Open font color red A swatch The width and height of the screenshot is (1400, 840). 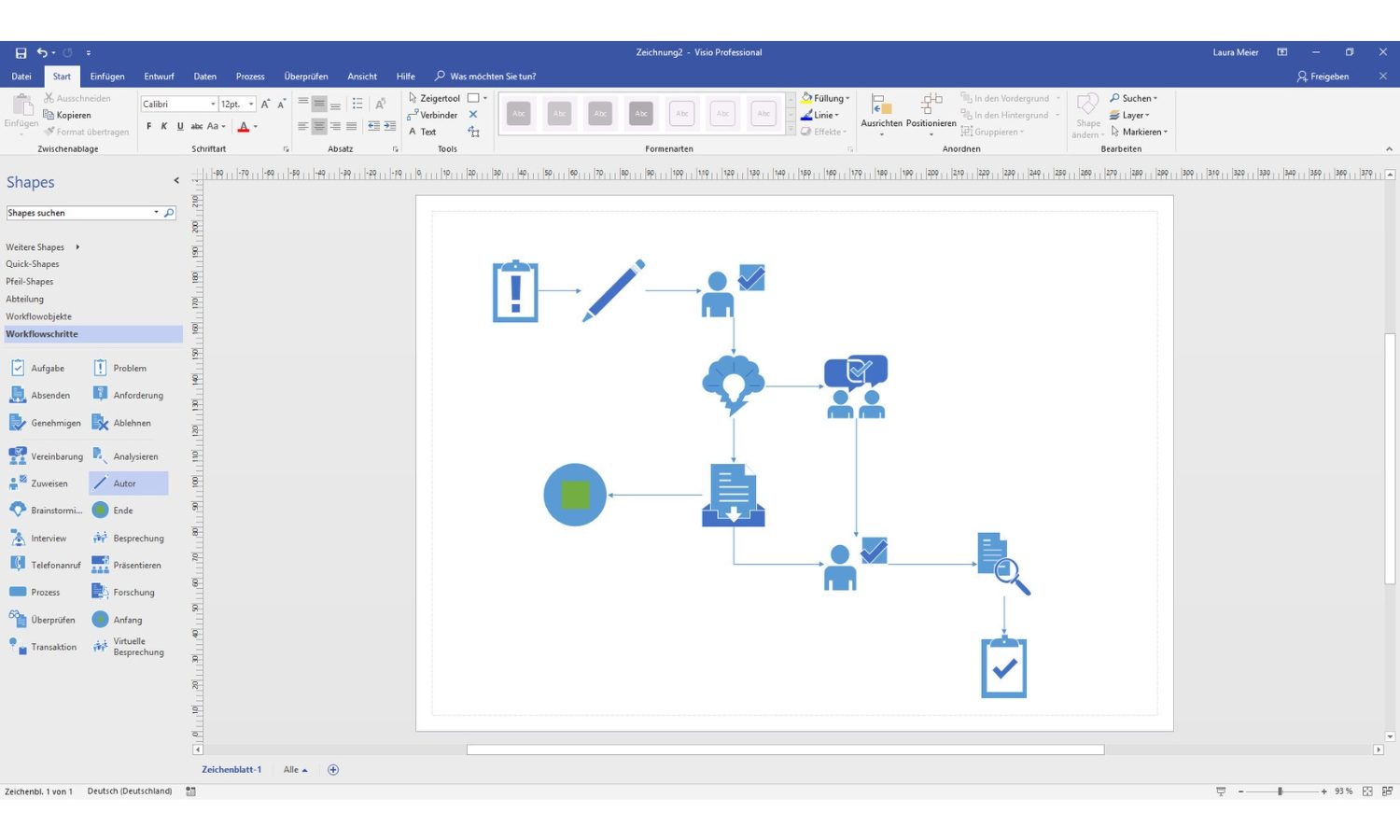click(x=244, y=126)
